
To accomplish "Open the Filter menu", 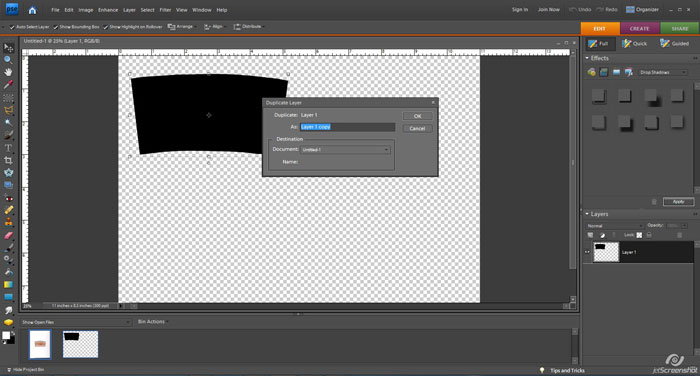I will (x=165, y=10).
